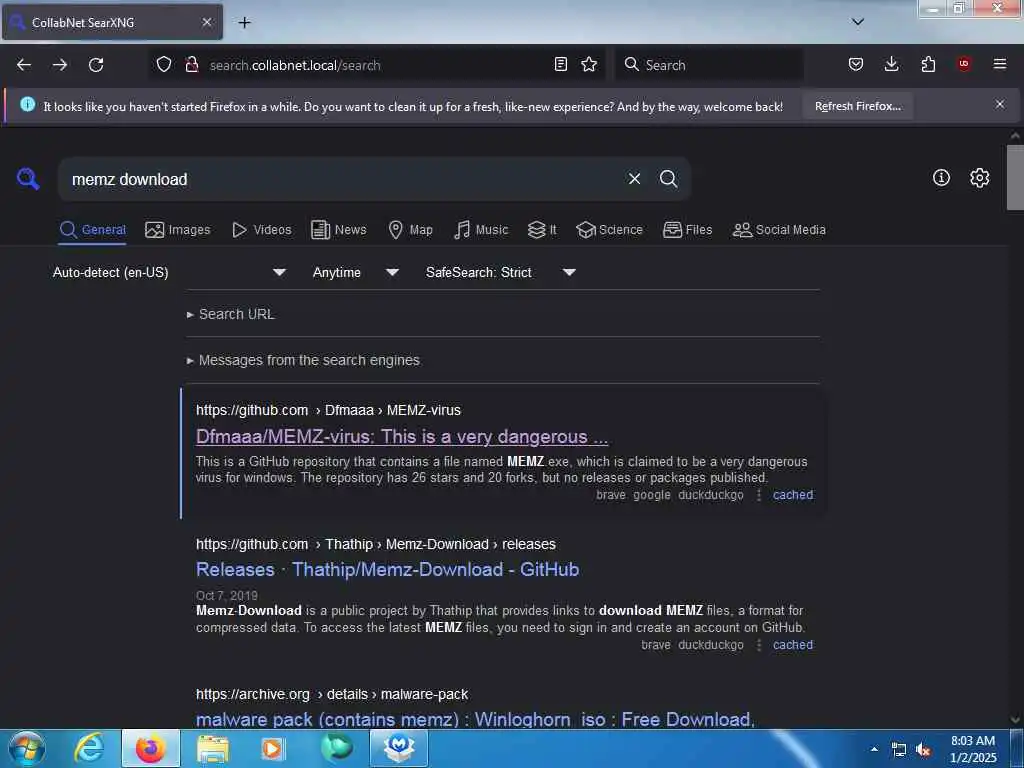Click the github.com Dfmaaa MEMZ-virus URL line
This screenshot has width=1024, height=768.
pyautogui.click(x=328, y=410)
